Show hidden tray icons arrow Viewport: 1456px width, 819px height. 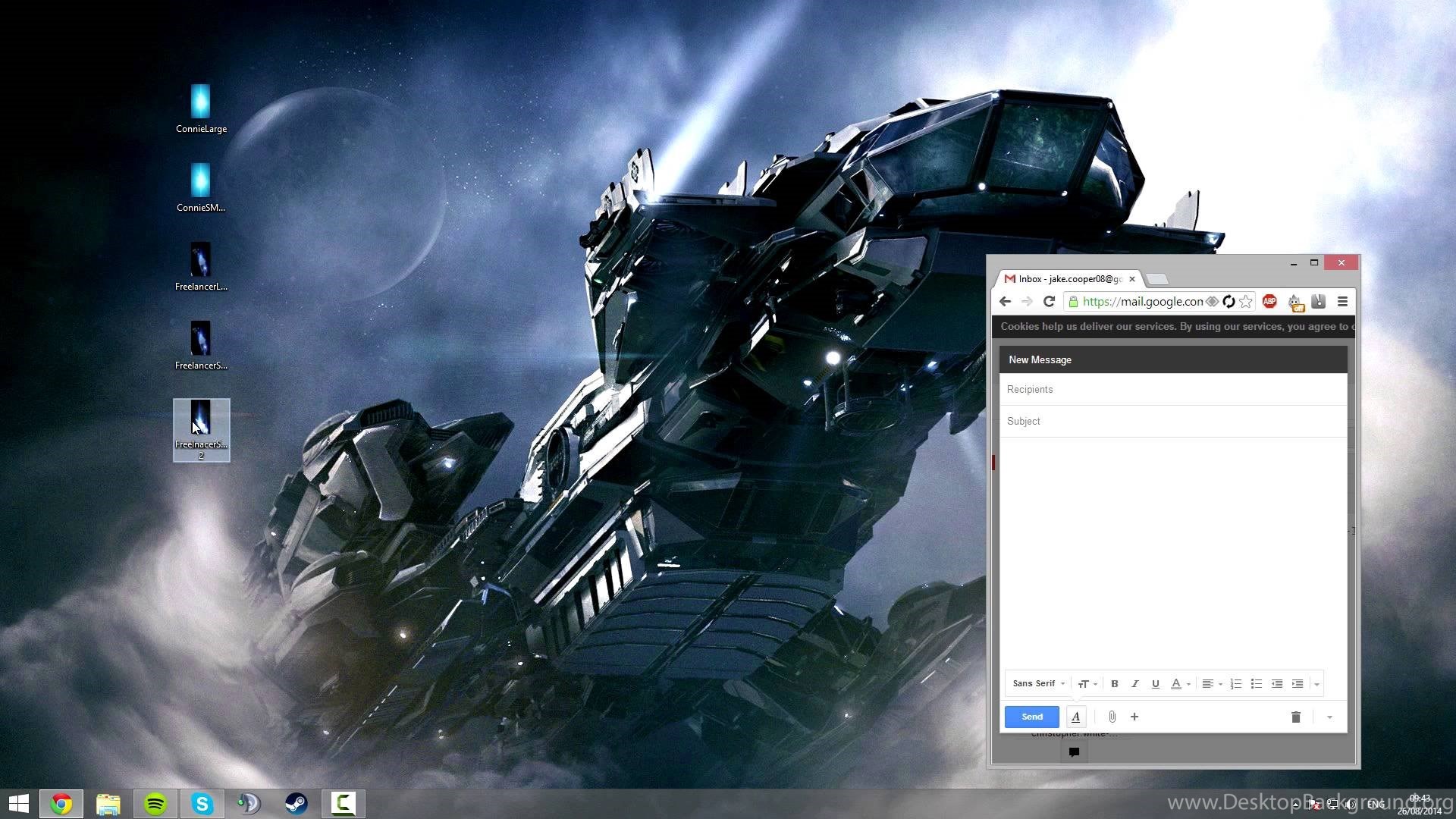pyautogui.click(x=1296, y=805)
